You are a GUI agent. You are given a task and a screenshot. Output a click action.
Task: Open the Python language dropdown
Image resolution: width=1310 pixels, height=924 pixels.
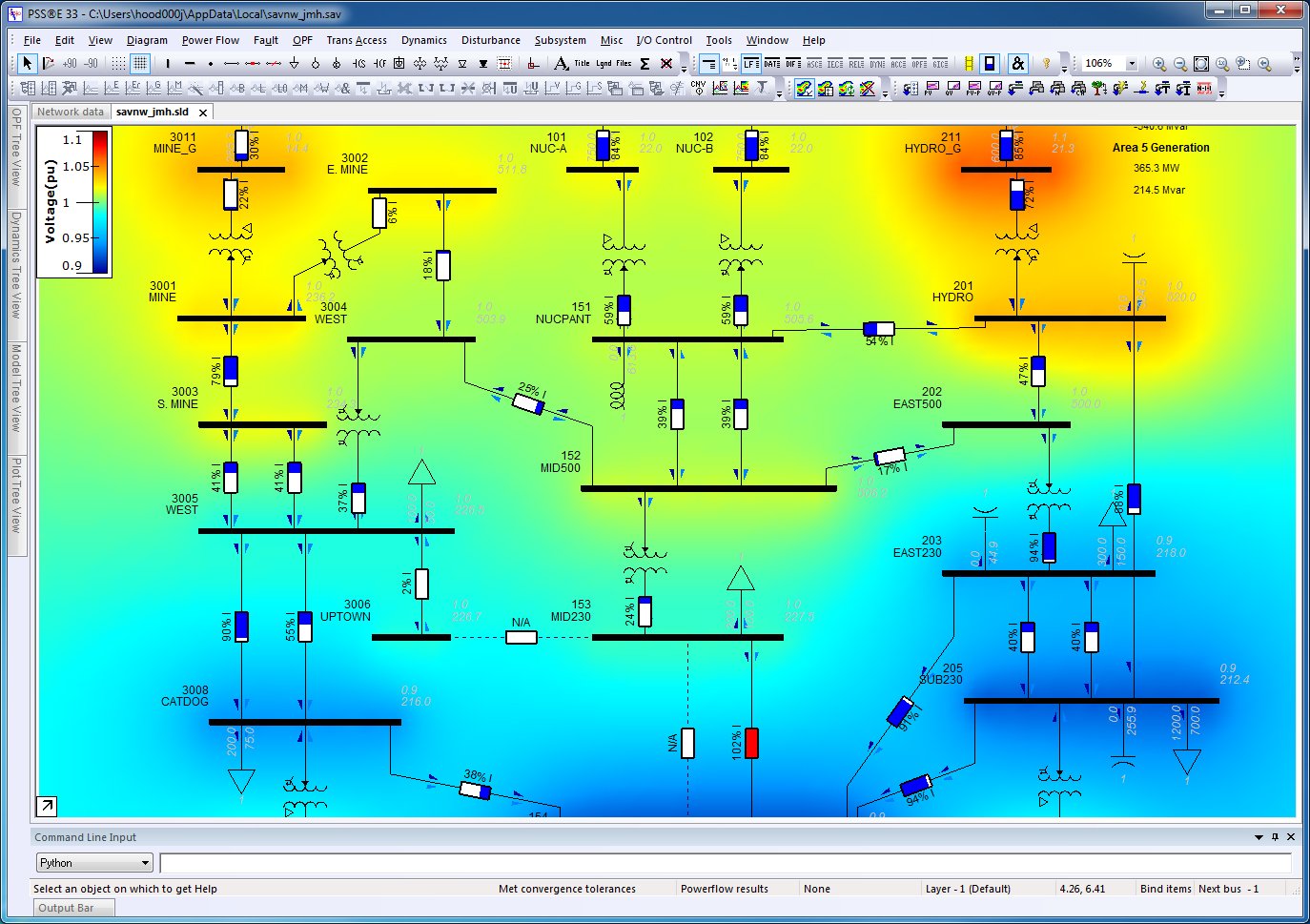point(145,863)
